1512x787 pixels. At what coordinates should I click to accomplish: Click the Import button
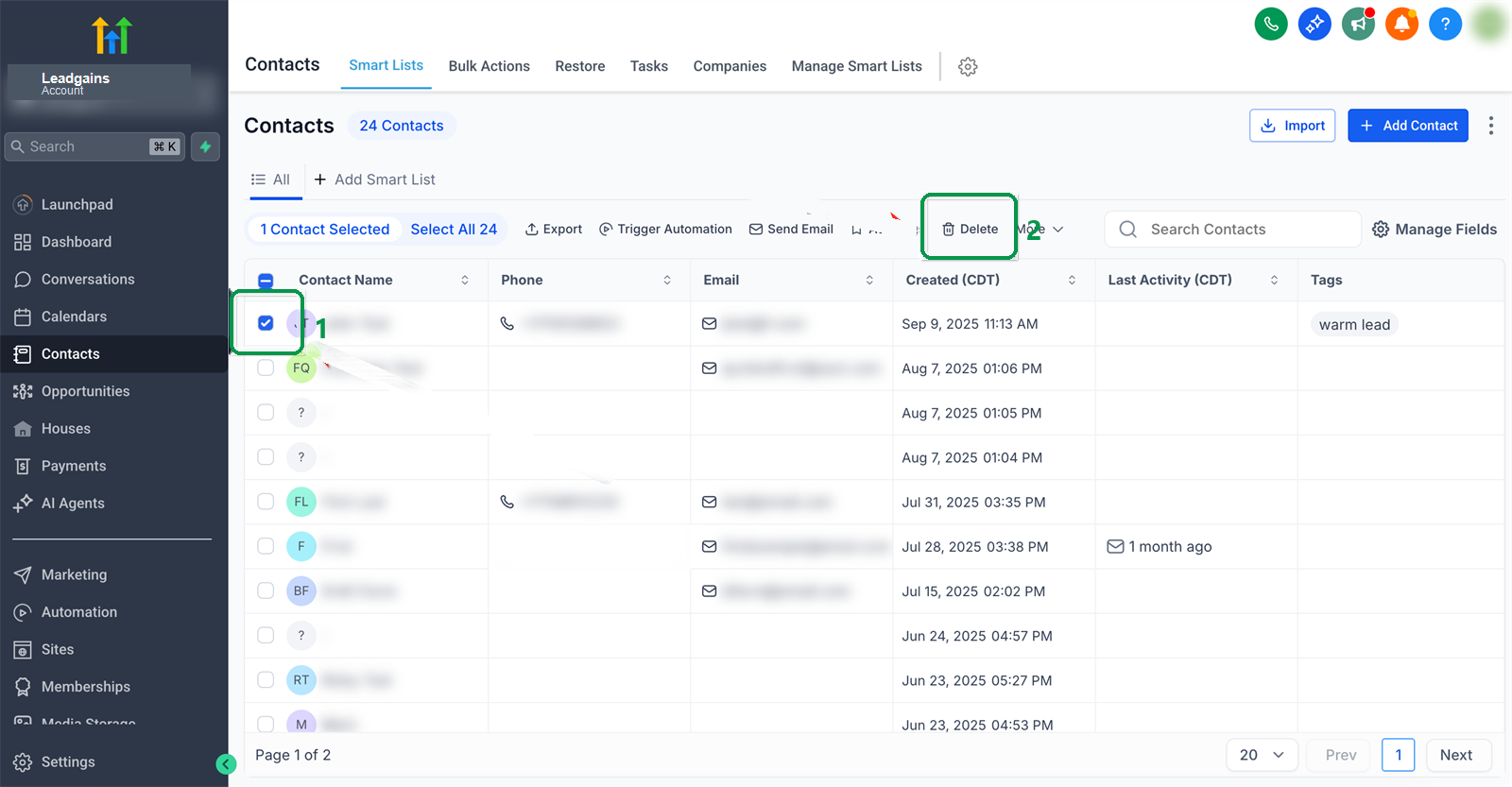(1292, 126)
